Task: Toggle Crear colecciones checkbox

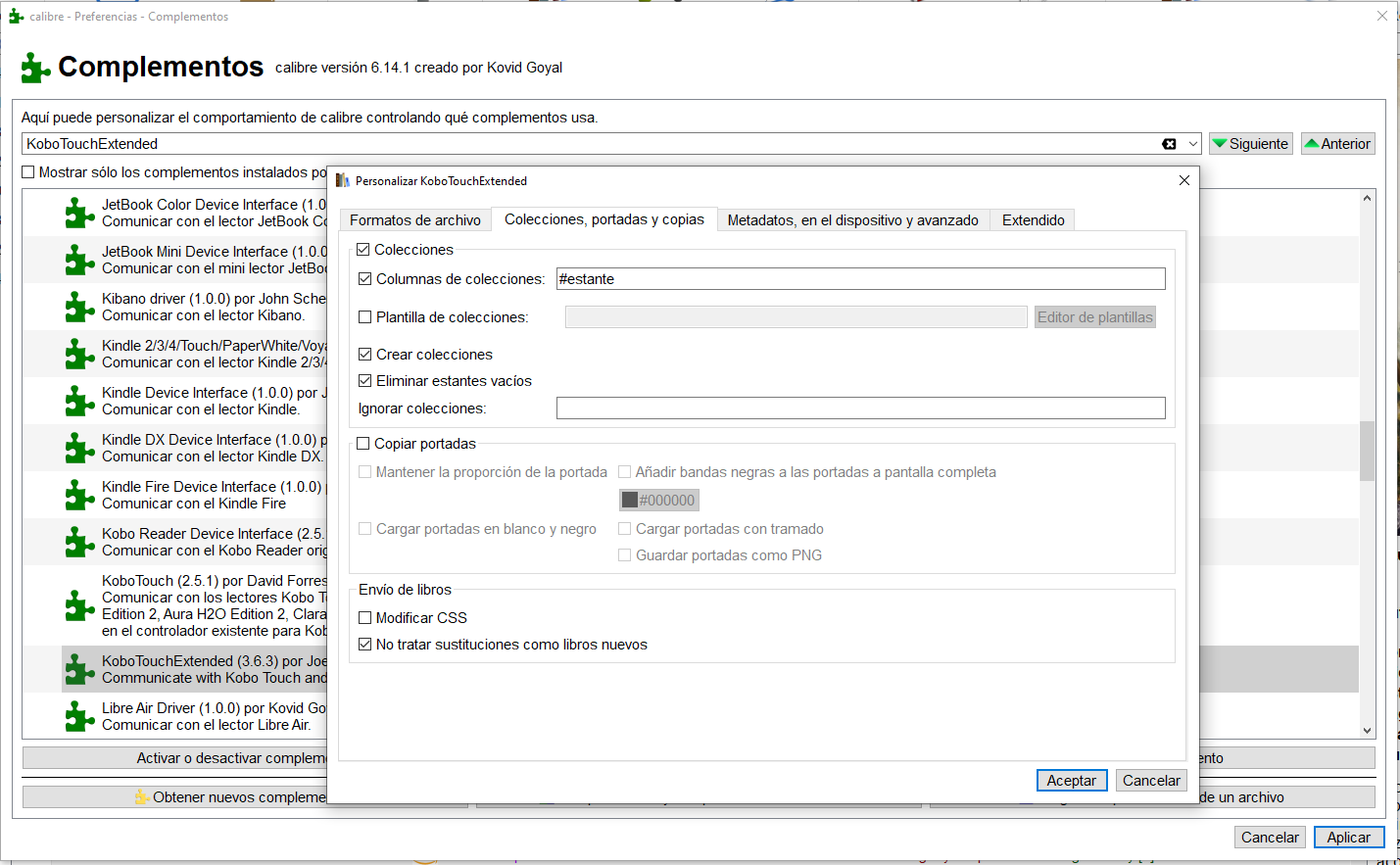Action: 365,355
